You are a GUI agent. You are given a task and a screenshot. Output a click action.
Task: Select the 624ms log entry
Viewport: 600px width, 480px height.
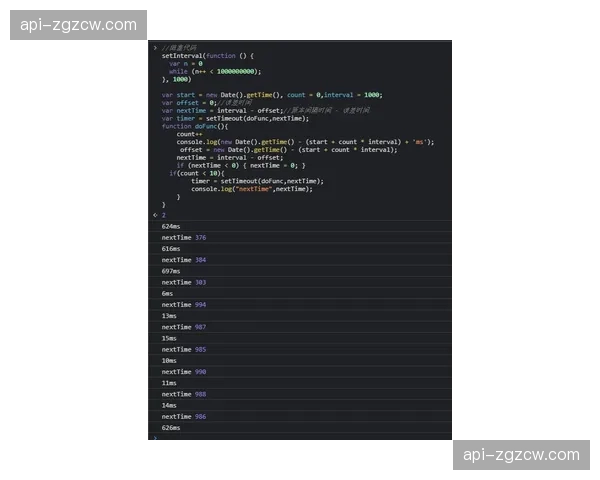(171, 226)
